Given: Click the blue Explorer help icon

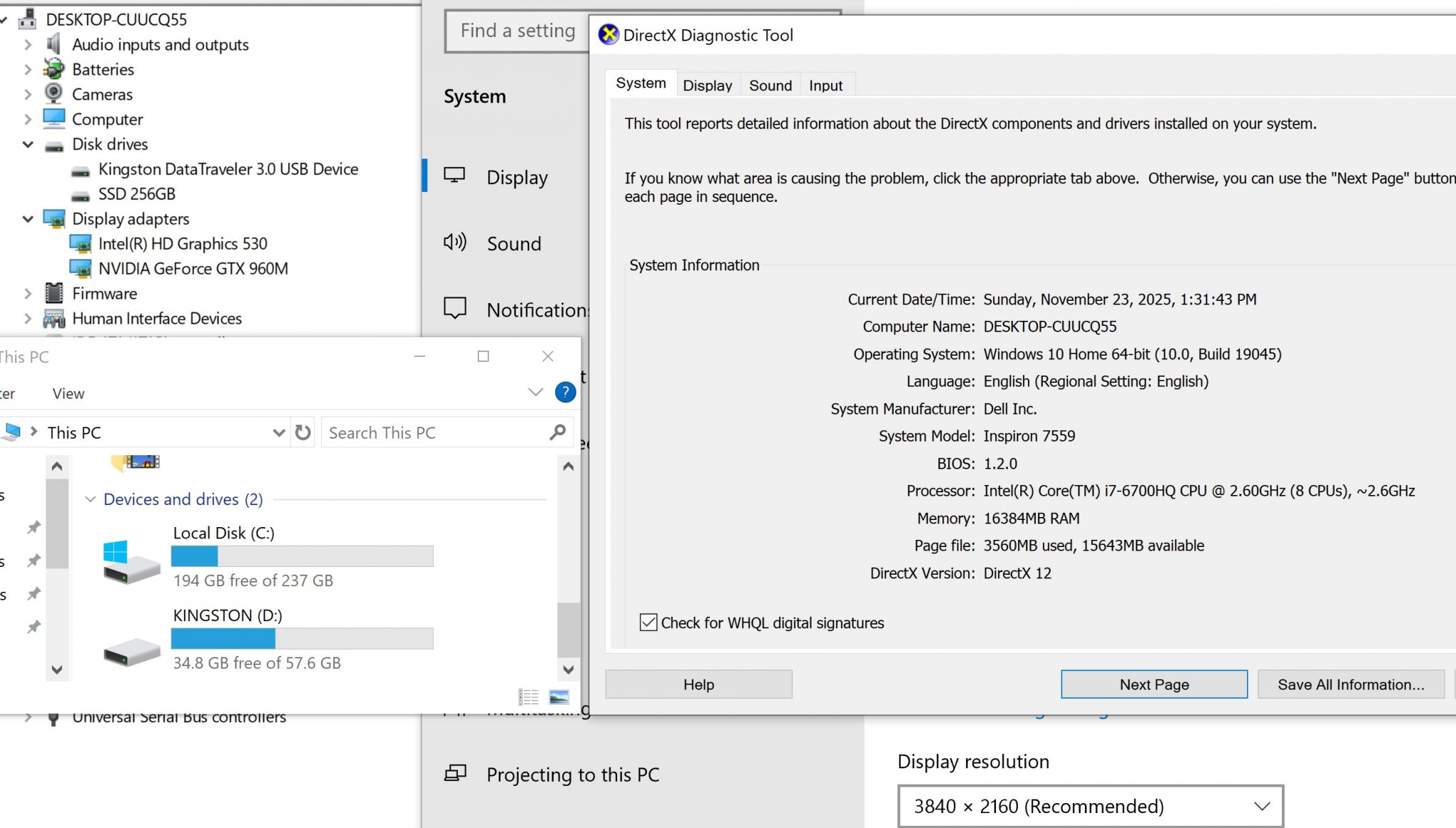Looking at the screenshot, I should pos(565,392).
